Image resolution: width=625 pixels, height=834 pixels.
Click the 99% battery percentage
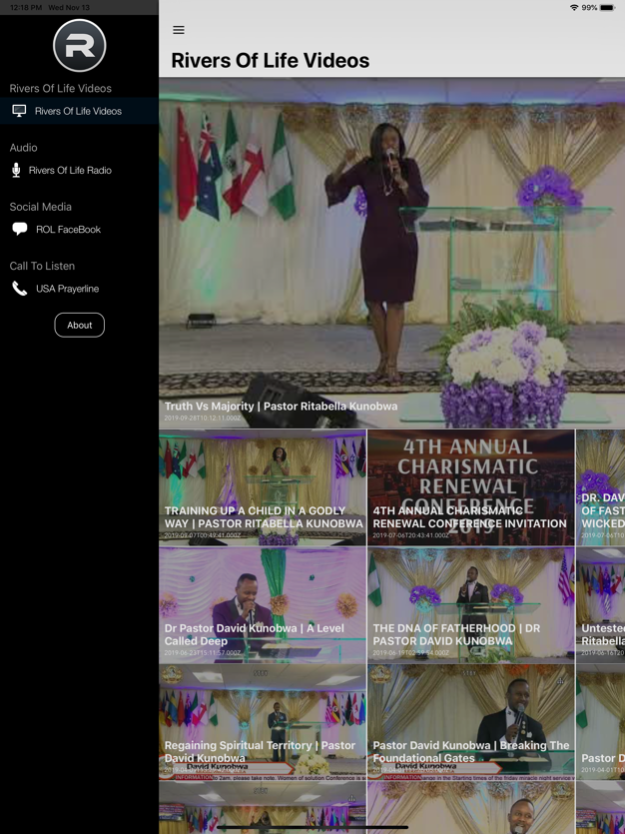tap(589, 7)
